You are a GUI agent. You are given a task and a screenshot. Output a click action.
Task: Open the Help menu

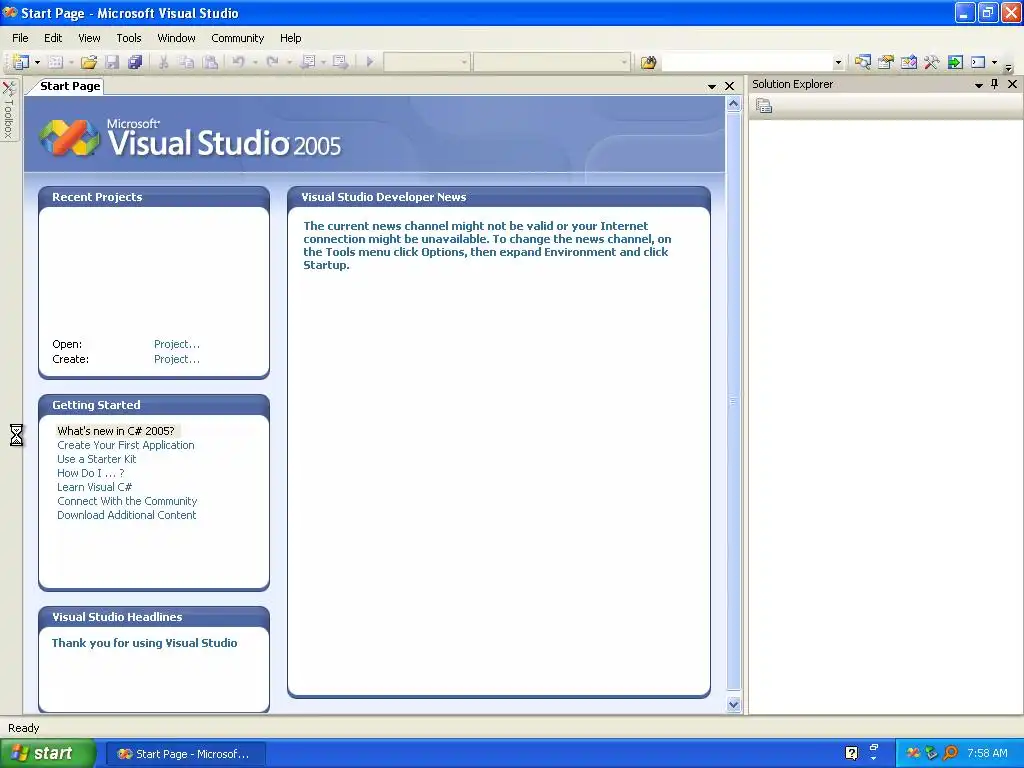tap(291, 38)
